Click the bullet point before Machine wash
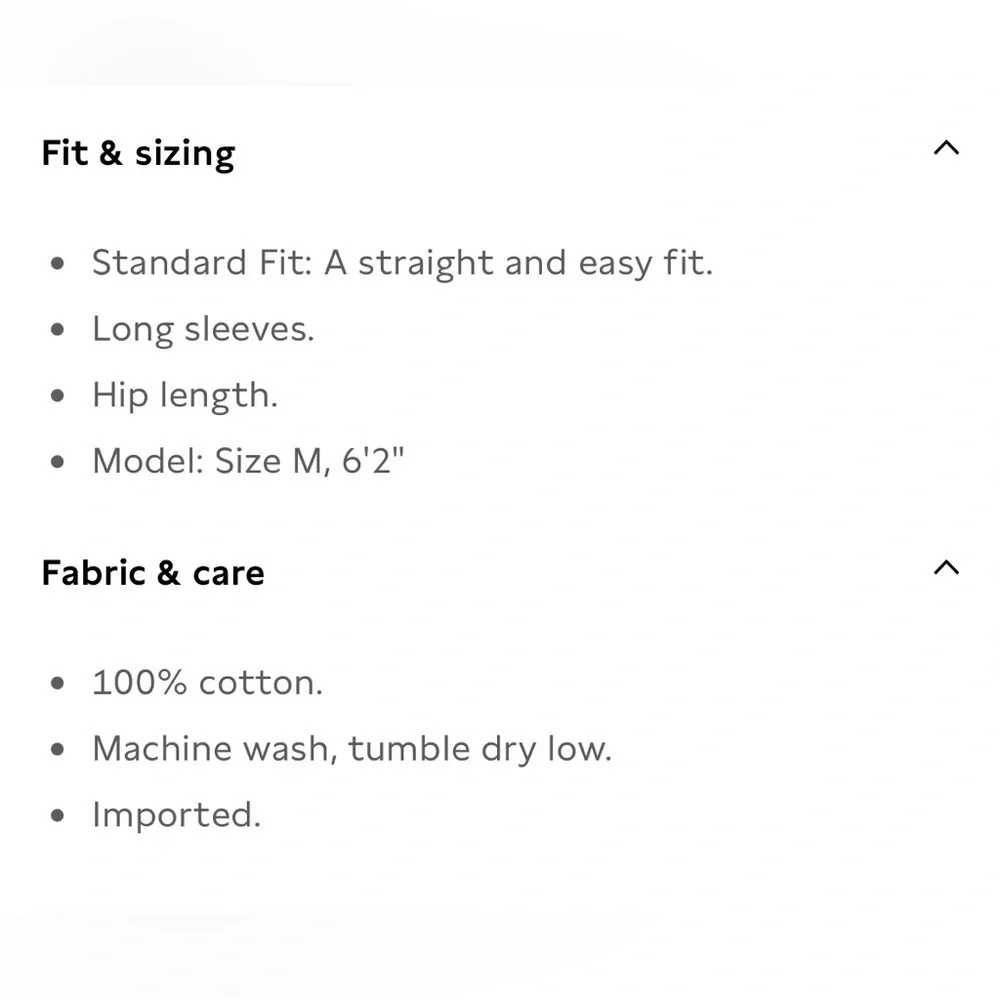Screen dimensions: 1000x1000 click(x=57, y=749)
